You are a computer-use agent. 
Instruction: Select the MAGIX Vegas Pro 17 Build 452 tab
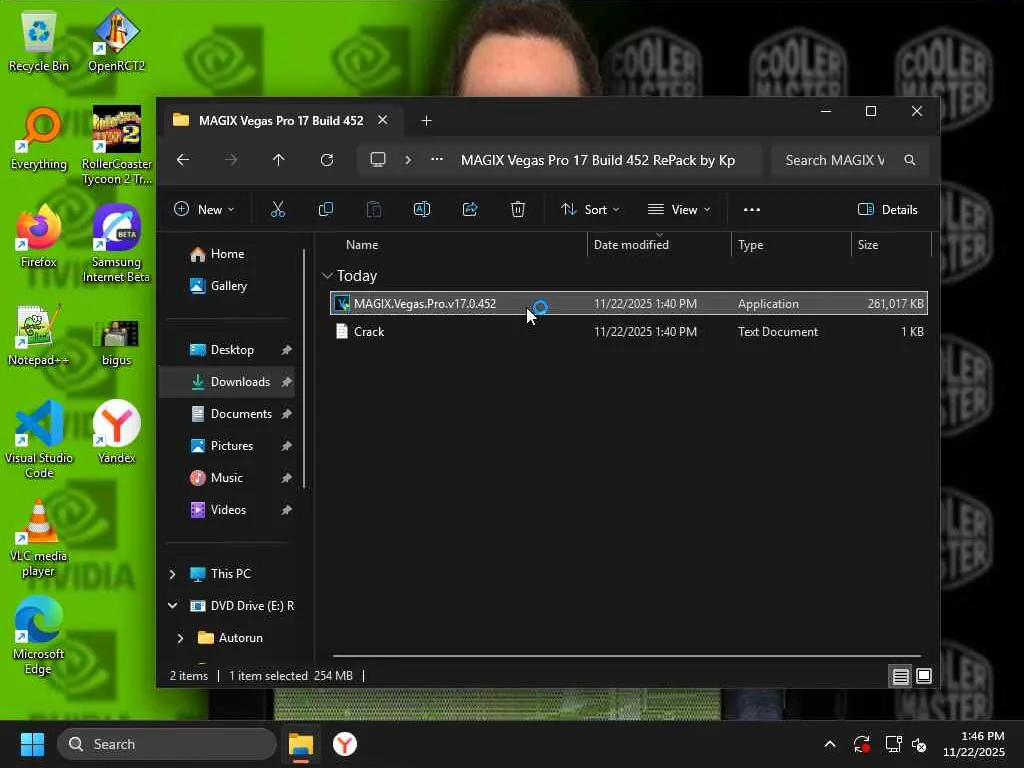click(x=281, y=121)
